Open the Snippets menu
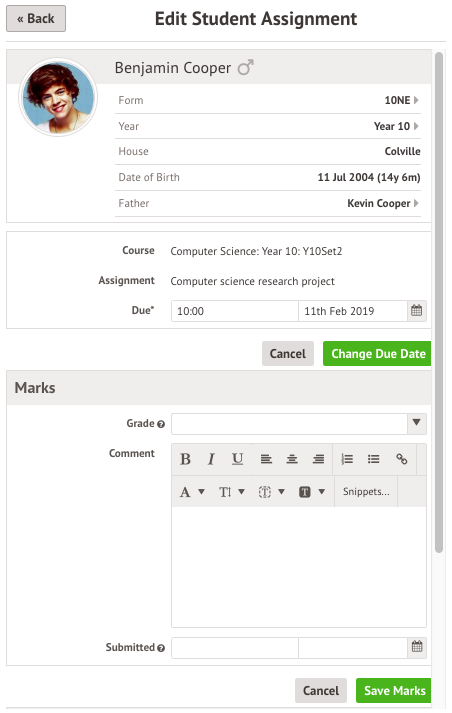Image resolution: width=452 pixels, height=713 pixels. [366, 492]
